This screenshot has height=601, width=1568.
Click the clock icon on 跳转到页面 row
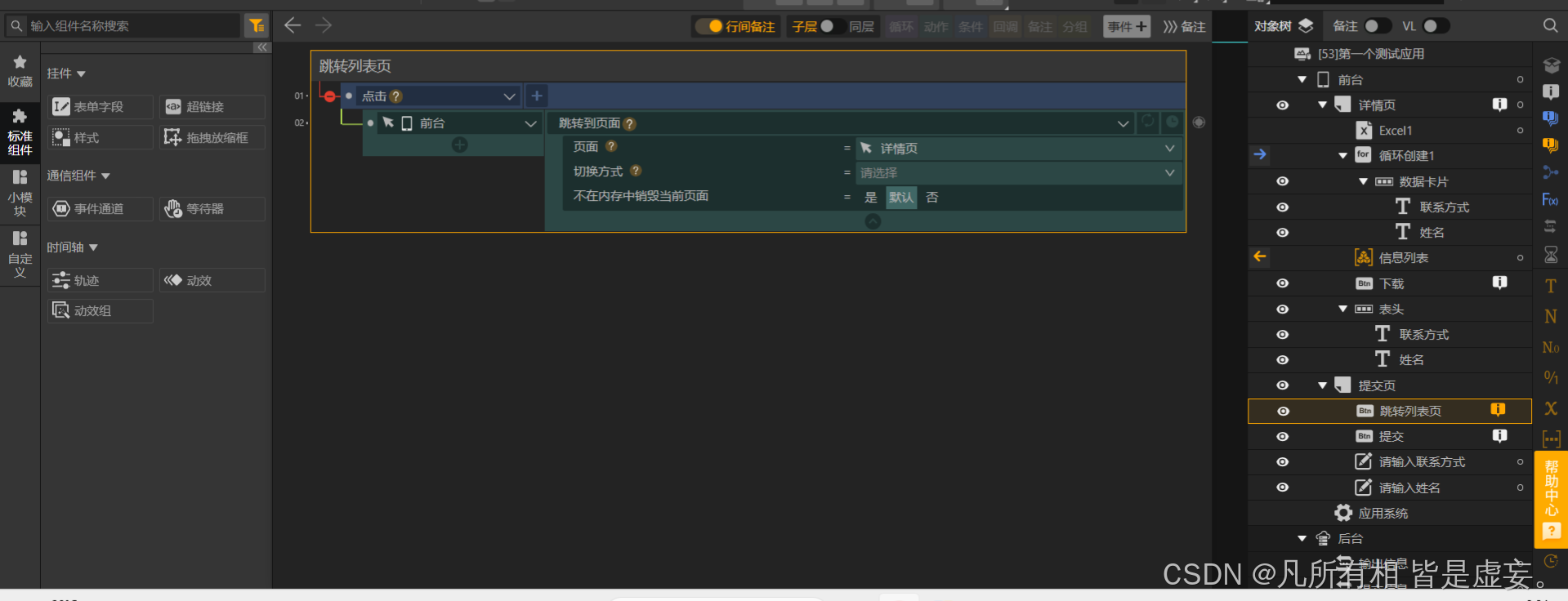click(x=1173, y=122)
